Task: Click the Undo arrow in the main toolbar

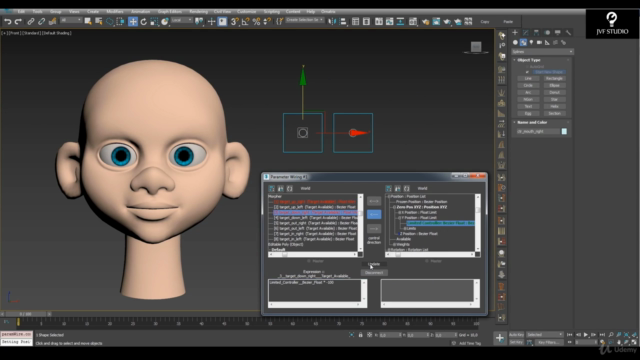Action: tap(8, 21)
